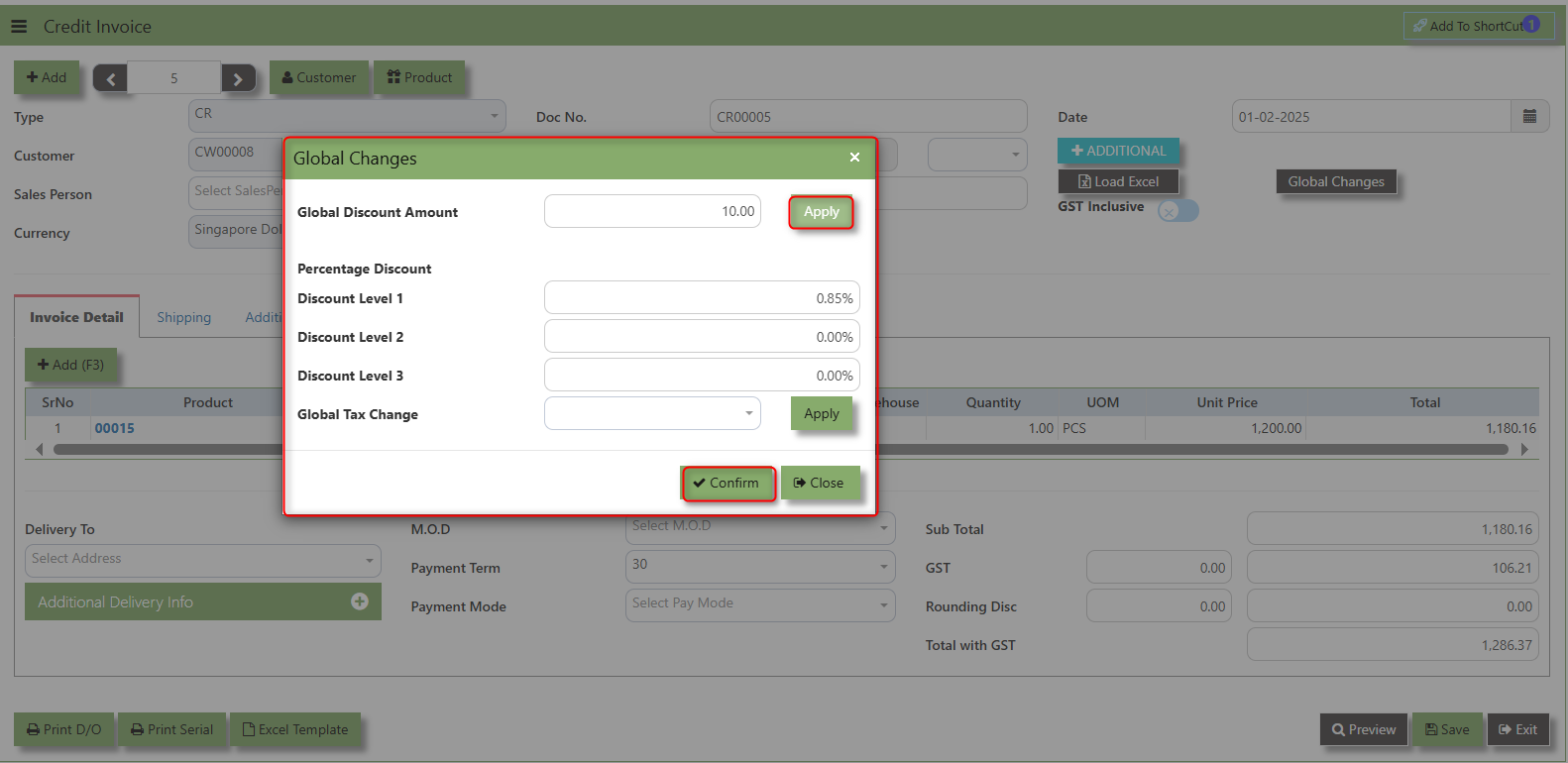The image size is (1568, 763).
Task: Click Load Excel button
Action: pos(1118,181)
